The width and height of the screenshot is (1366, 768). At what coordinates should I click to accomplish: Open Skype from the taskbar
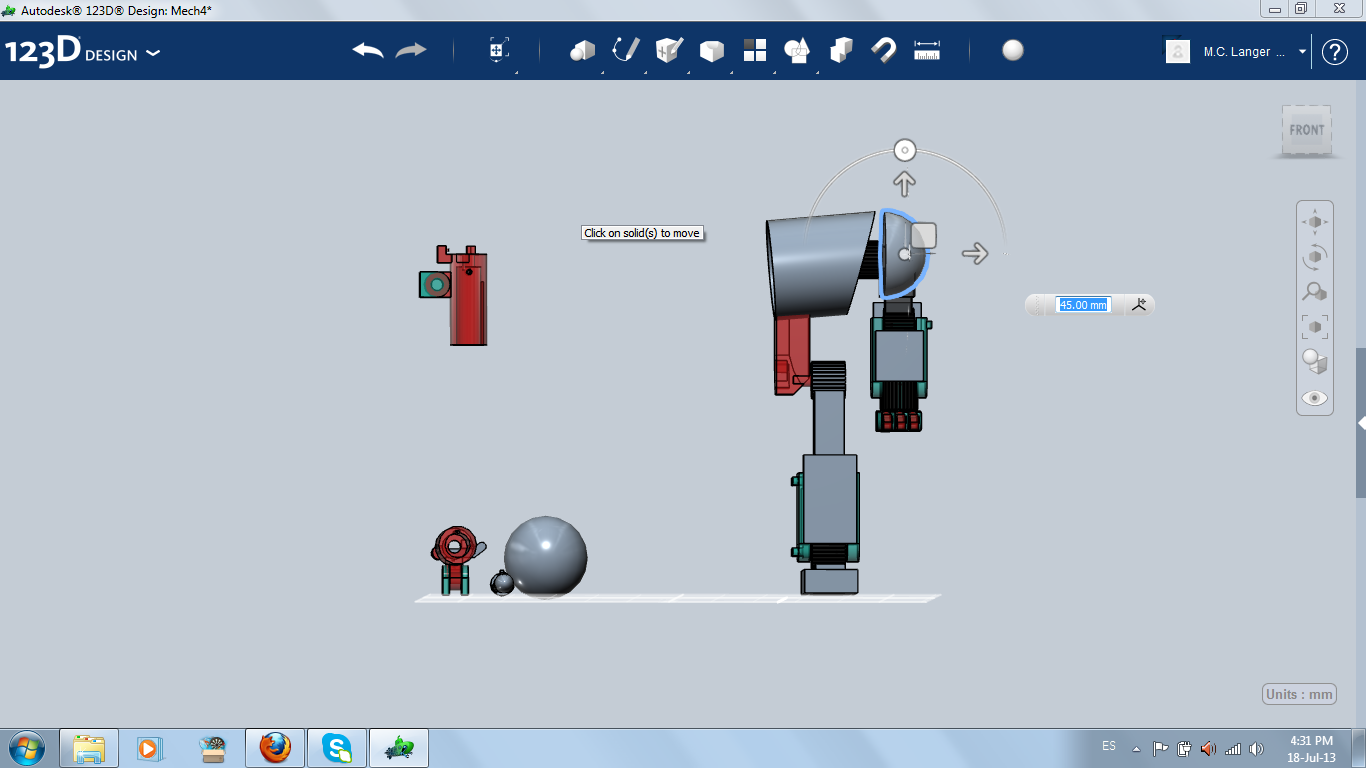pos(337,747)
